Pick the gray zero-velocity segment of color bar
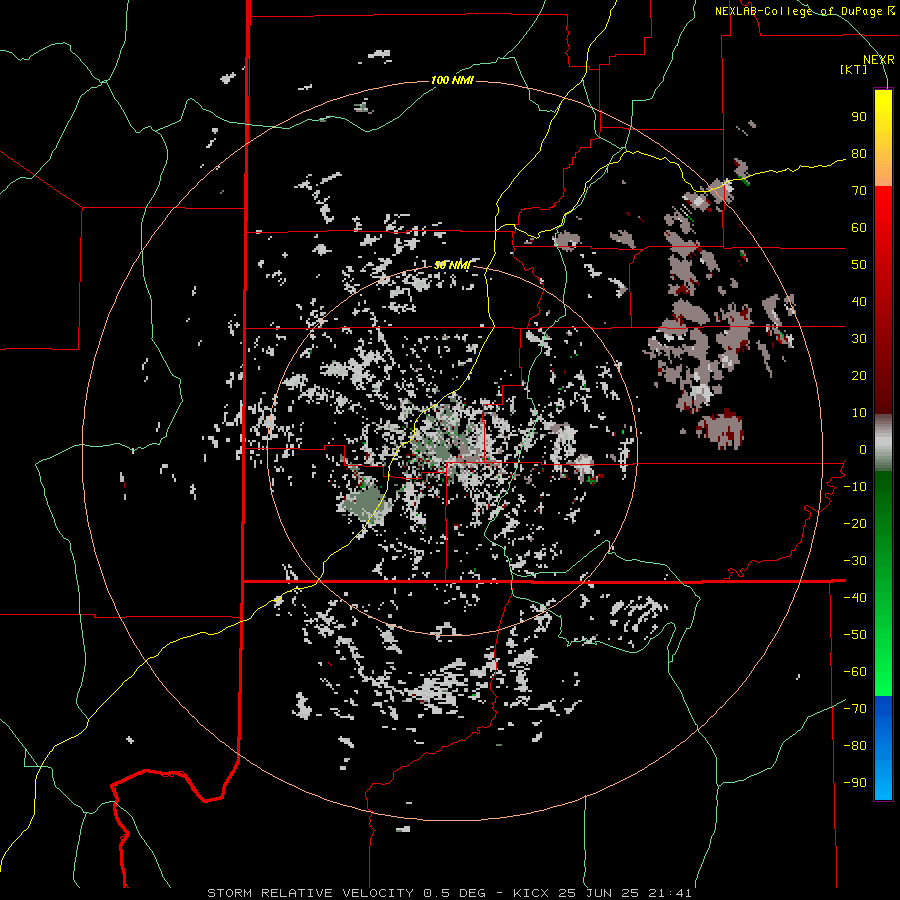Viewport: 900px width, 900px height. (x=883, y=443)
